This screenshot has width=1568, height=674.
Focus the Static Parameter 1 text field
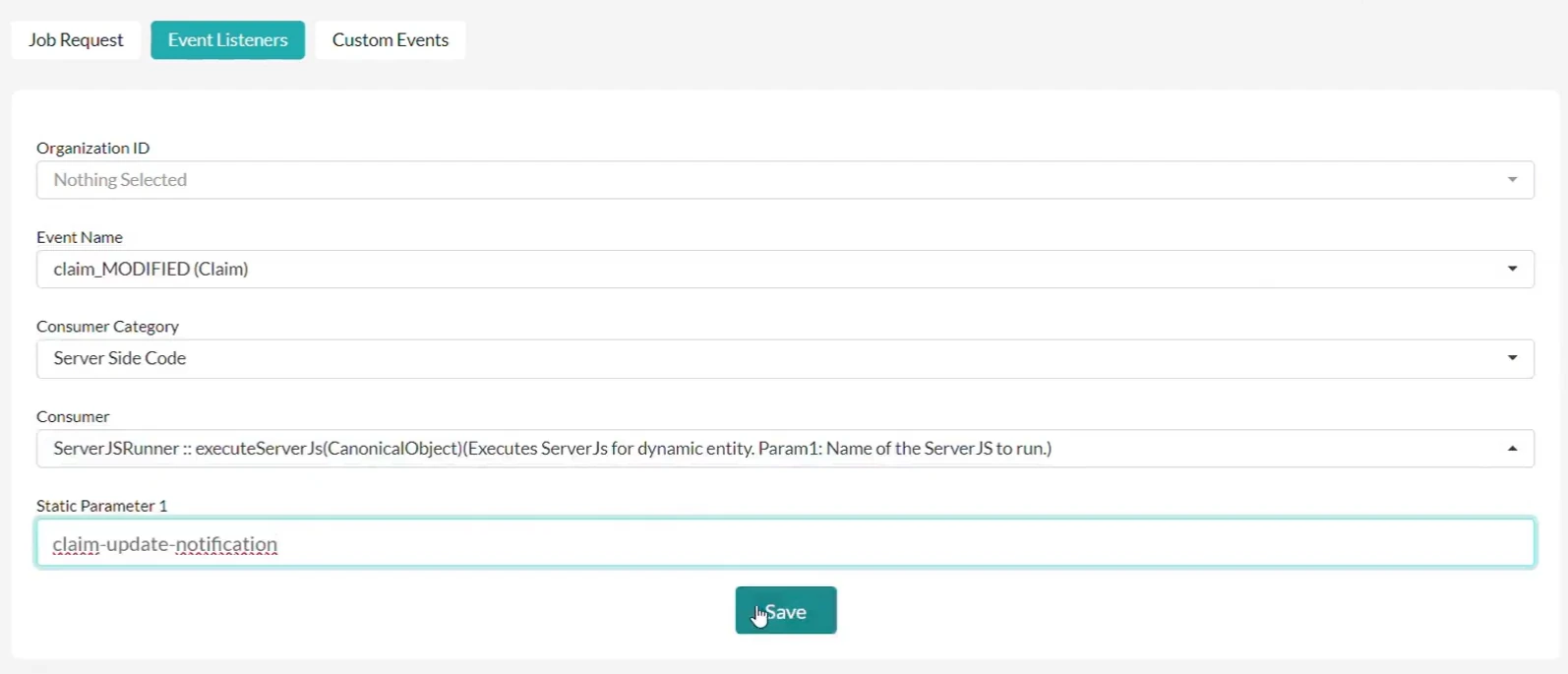click(x=785, y=543)
